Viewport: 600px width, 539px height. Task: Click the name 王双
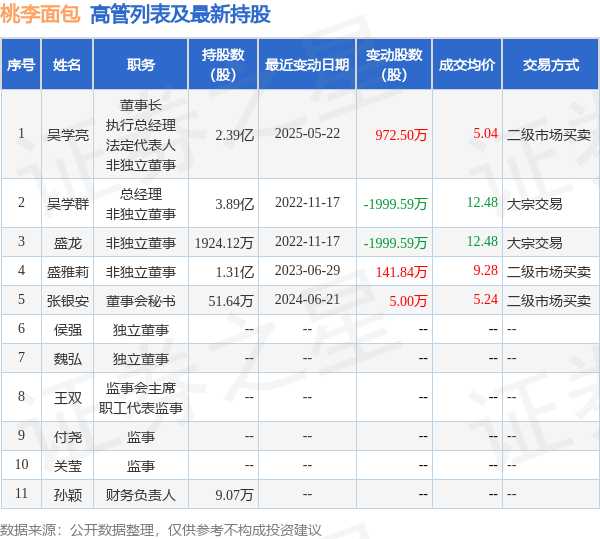68,398
